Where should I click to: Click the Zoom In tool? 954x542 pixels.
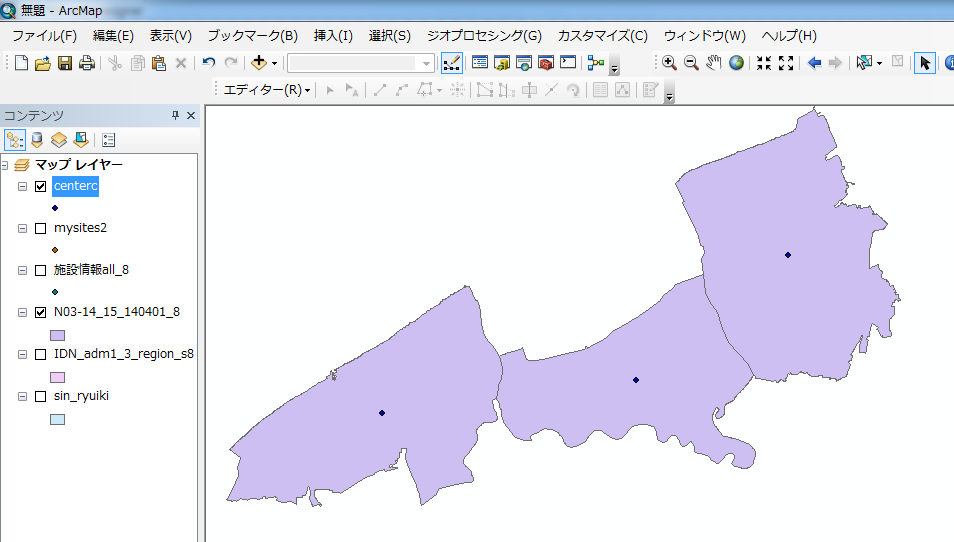(x=669, y=63)
